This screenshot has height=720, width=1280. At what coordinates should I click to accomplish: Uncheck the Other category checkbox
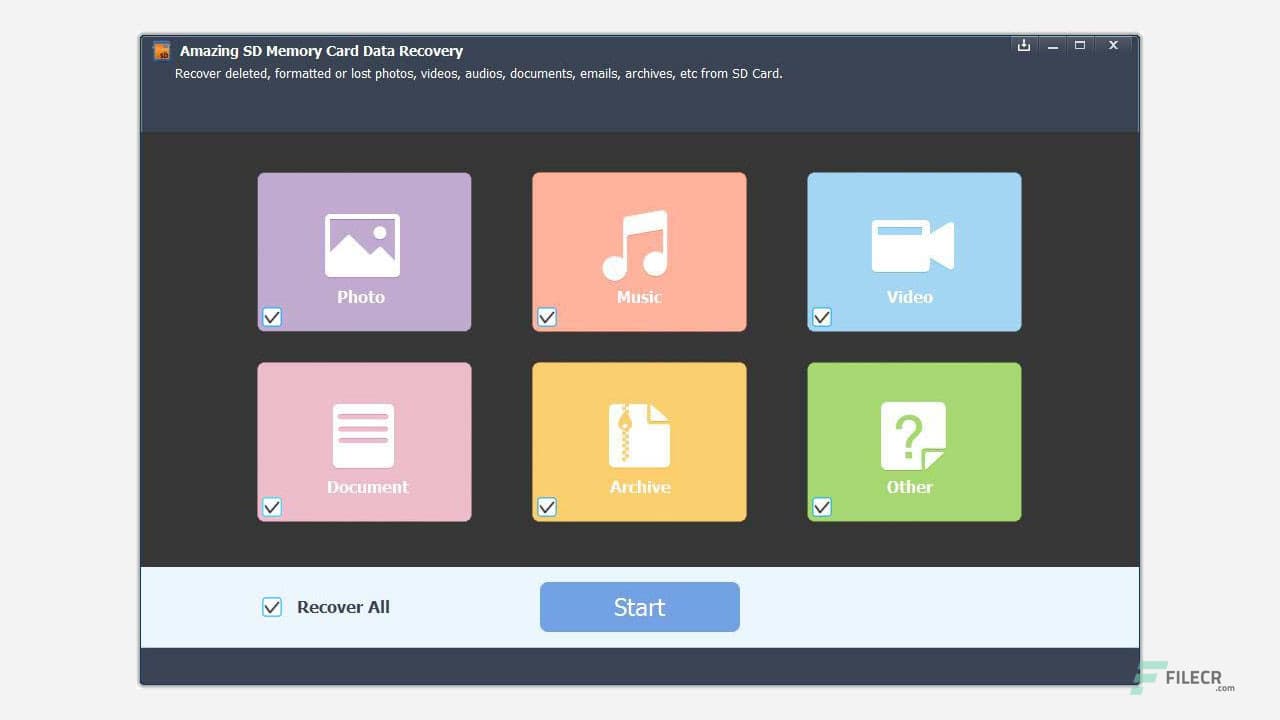821,507
